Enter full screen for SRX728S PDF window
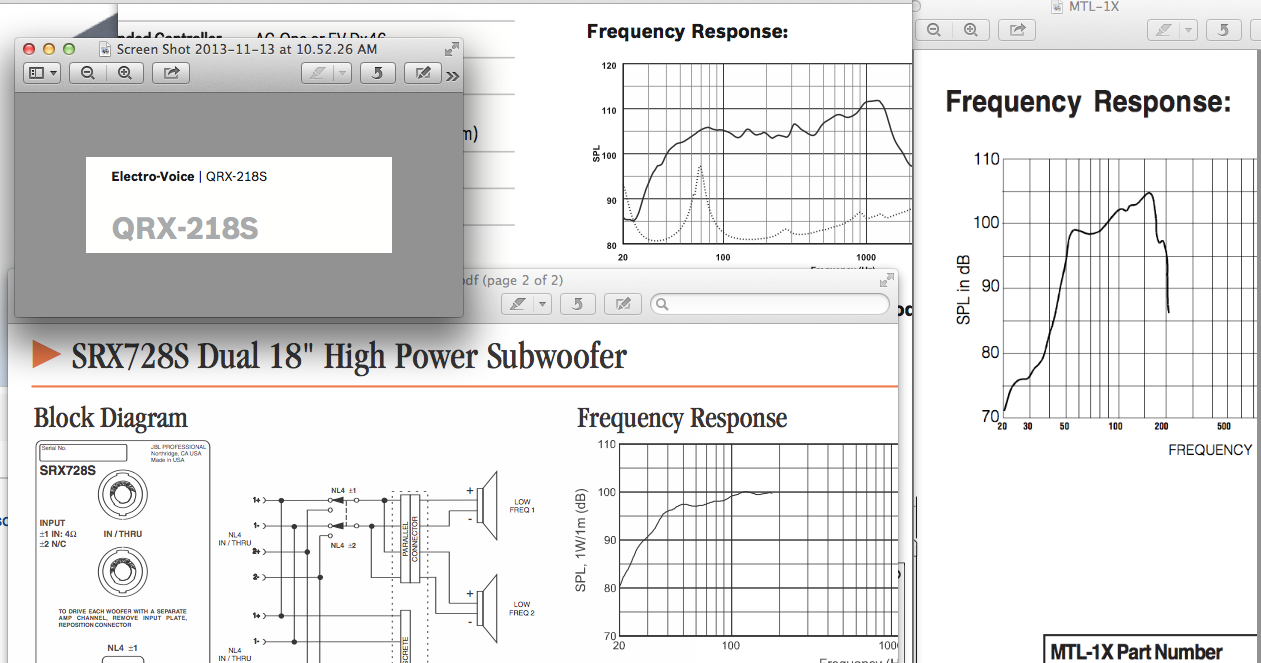The height and width of the screenshot is (663, 1261). coord(888,280)
